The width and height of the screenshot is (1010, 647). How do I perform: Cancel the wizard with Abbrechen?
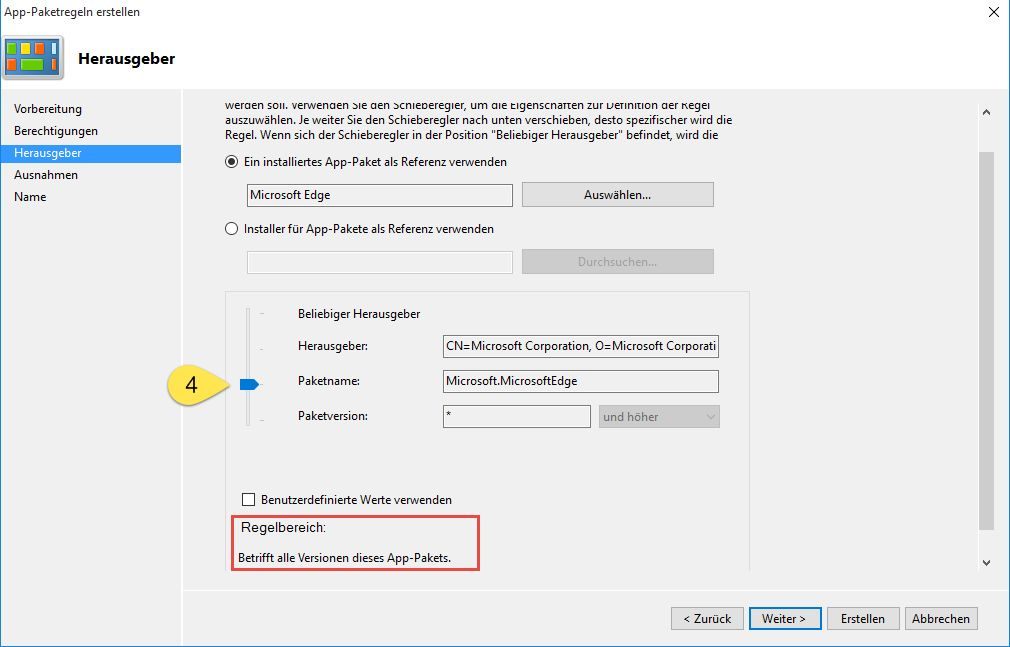click(941, 619)
